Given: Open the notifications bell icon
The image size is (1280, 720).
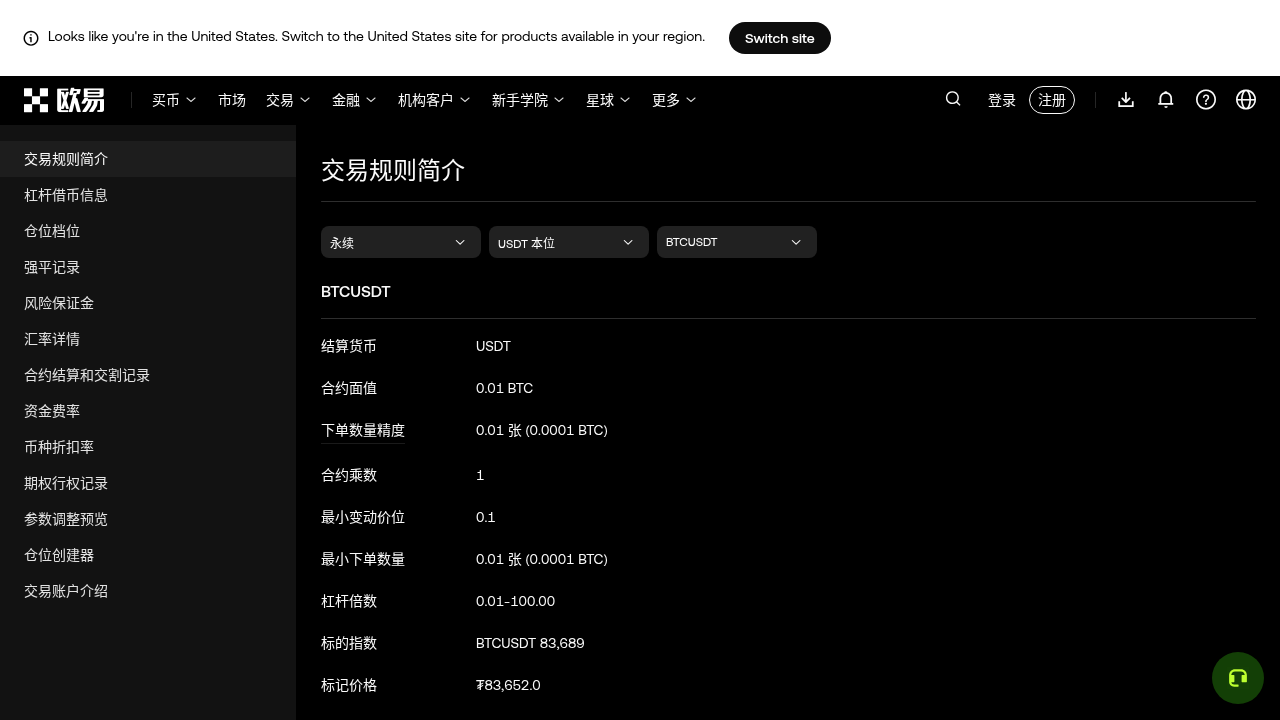Looking at the screenshot, I should point(1166,100).
